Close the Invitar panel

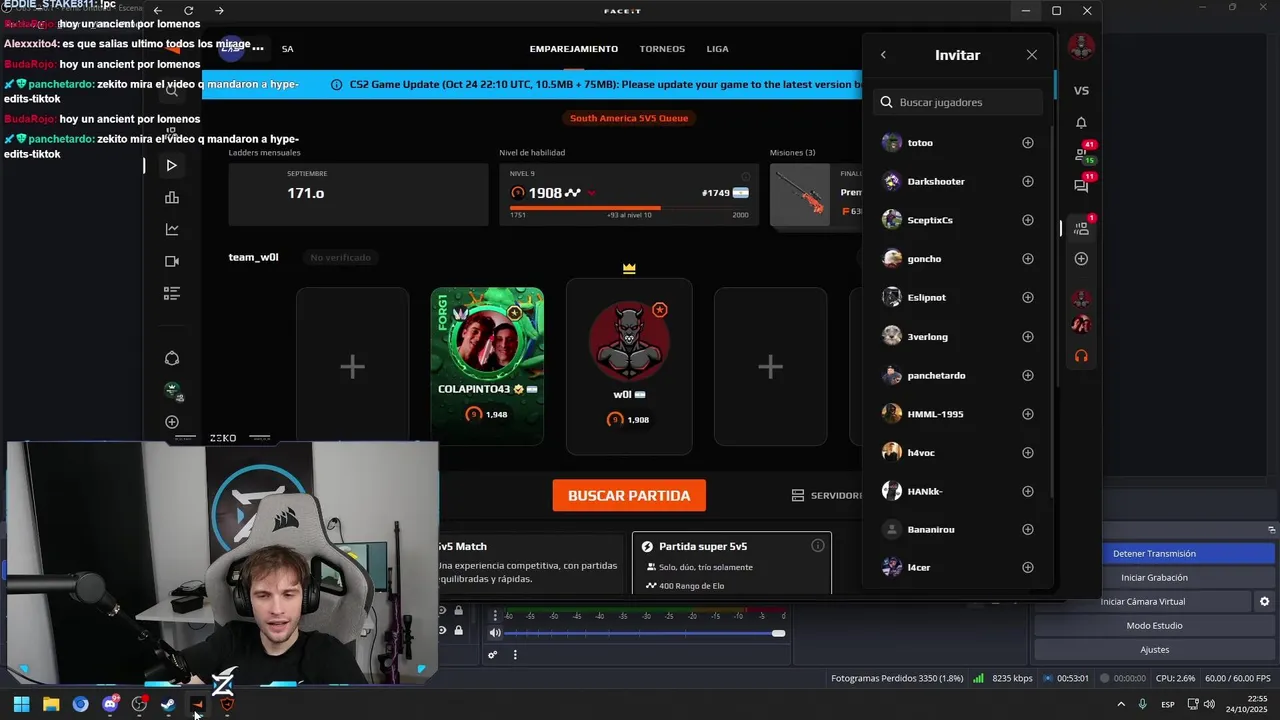pyautogui.click(x=1032, y=55)
